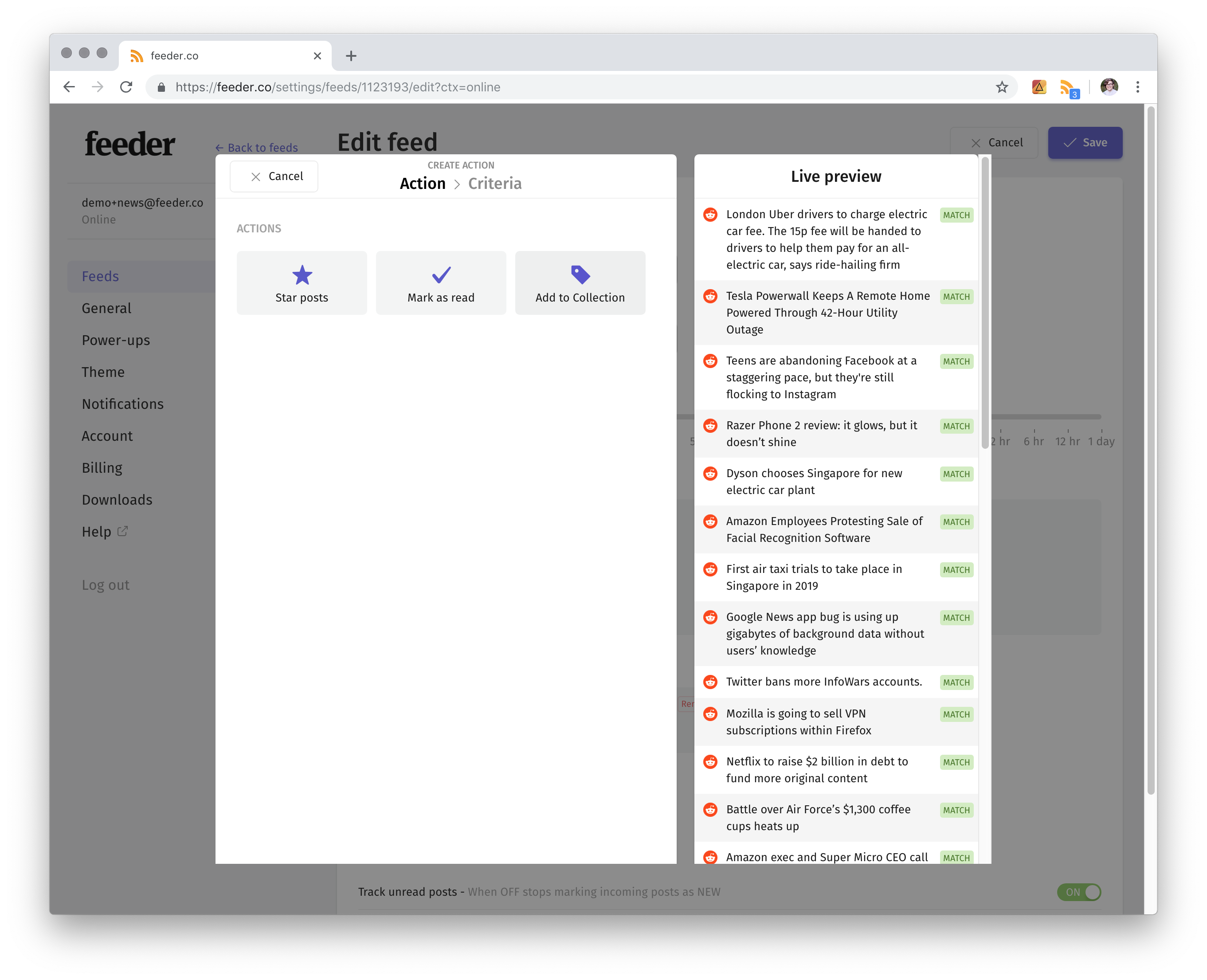The image size is (1207, 980).
Task: Click the tag icon in Add to Collection
Action: [580, 275]
